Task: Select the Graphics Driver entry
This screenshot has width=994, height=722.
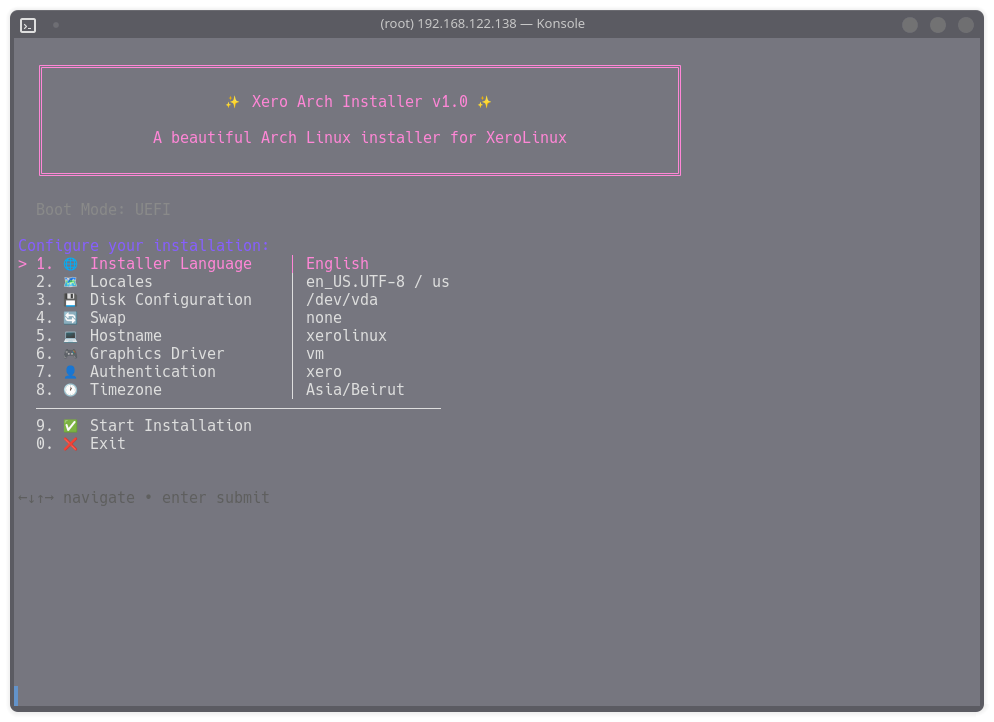Action: (x=157, y=354)
